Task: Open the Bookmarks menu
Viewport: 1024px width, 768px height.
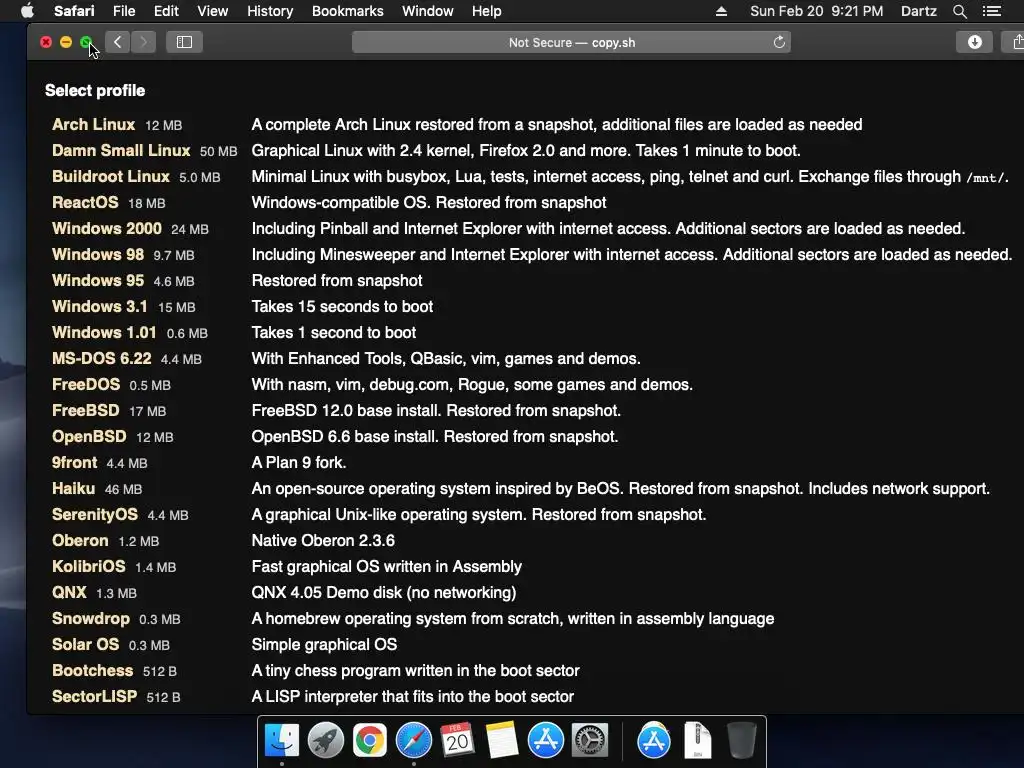Action: point(347,11)
